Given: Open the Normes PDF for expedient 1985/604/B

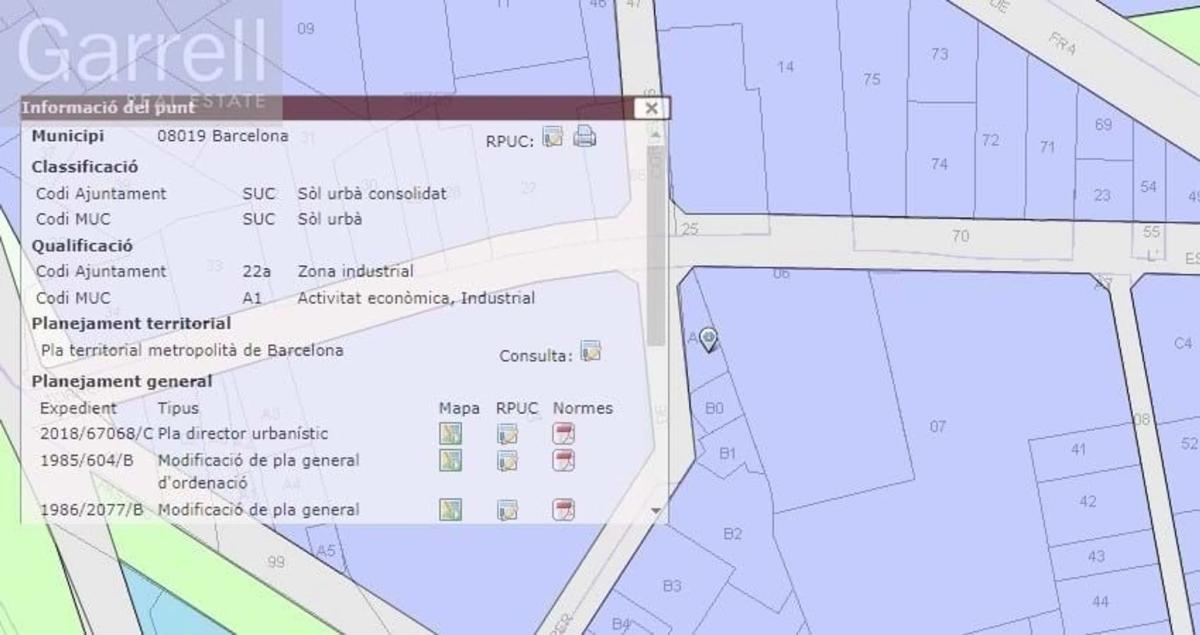Looking at the screenshot, I should click(x=564, y=460).
